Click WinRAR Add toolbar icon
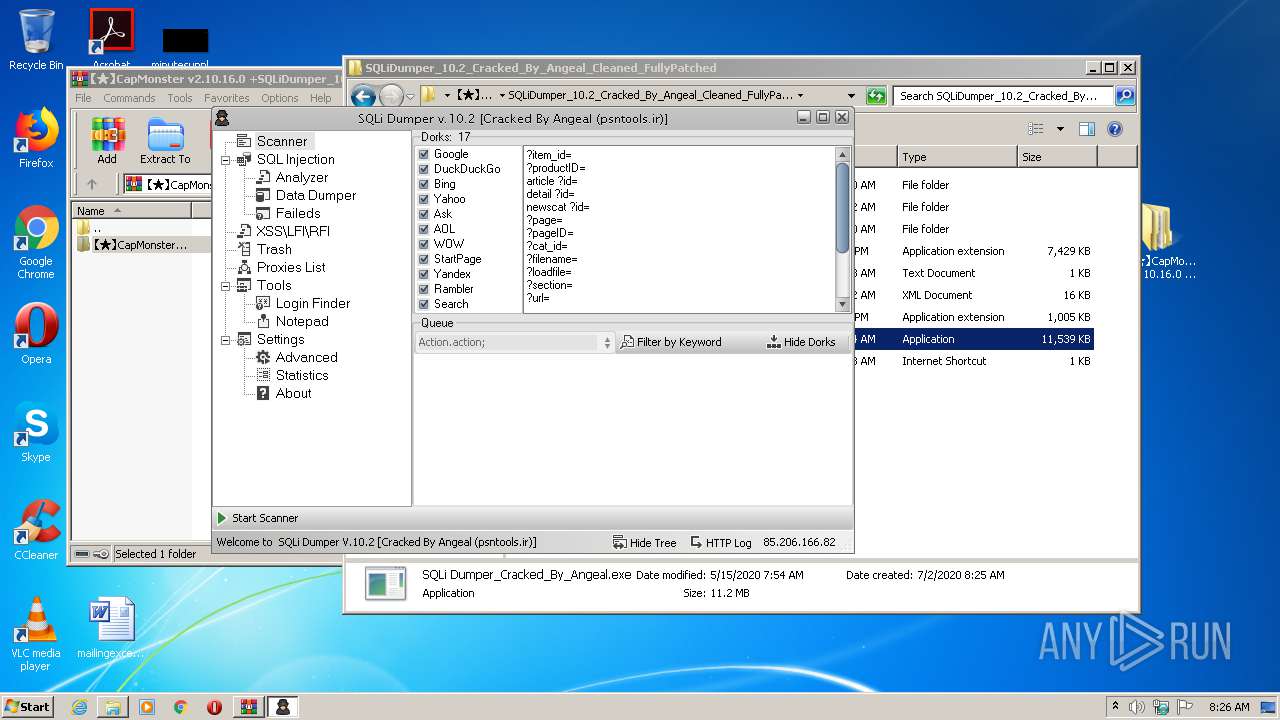 (x=107, y=135)
